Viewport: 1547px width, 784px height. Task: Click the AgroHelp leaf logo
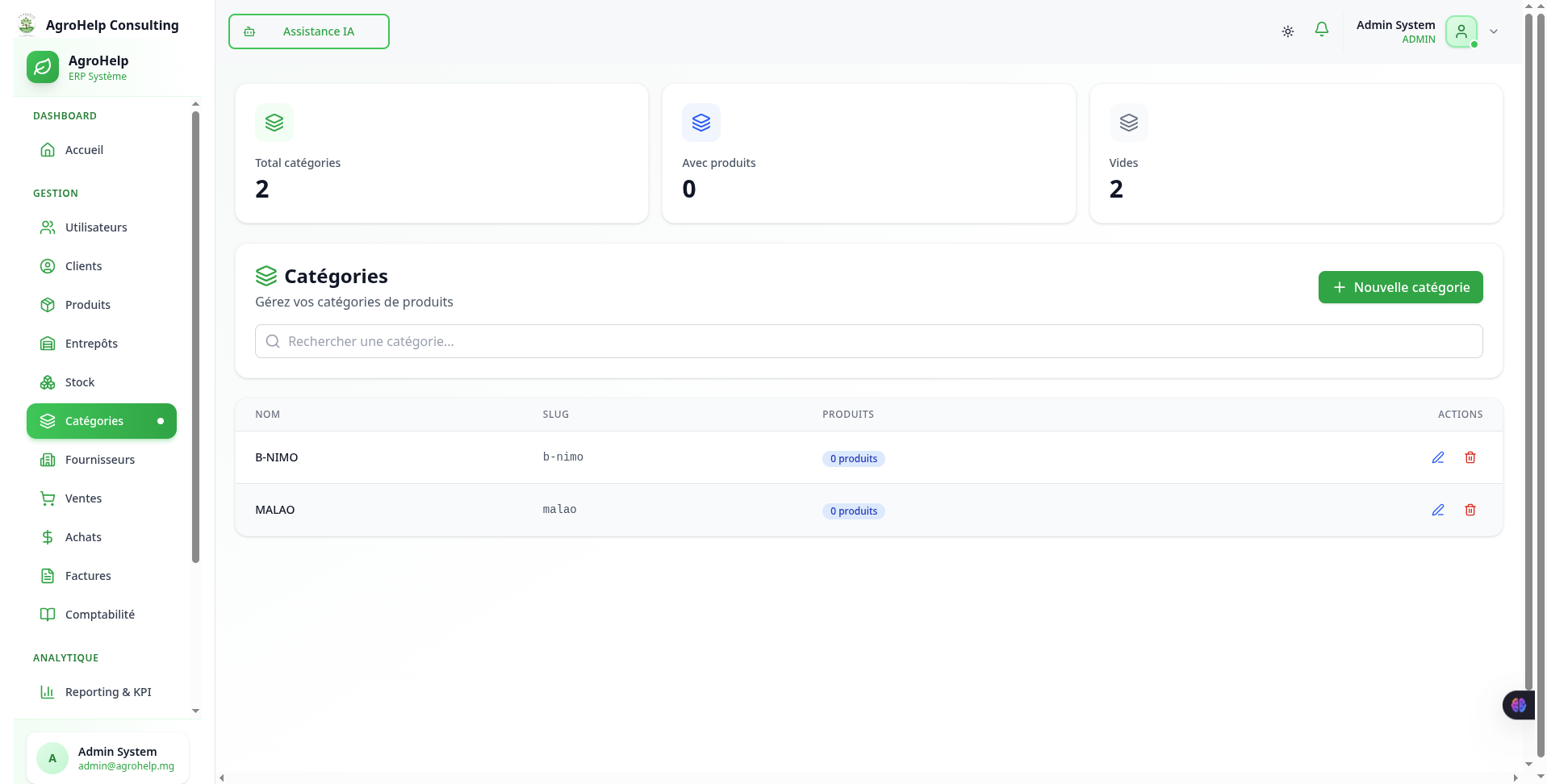tap(43, 67)
